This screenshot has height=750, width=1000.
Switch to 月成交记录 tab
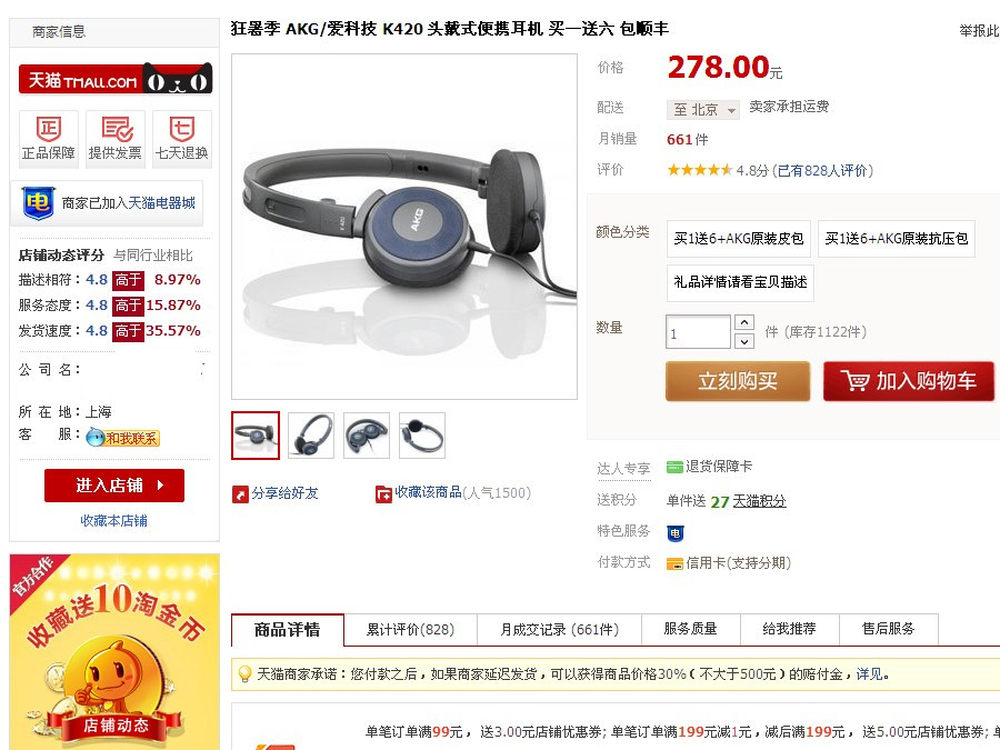point(559,630)
